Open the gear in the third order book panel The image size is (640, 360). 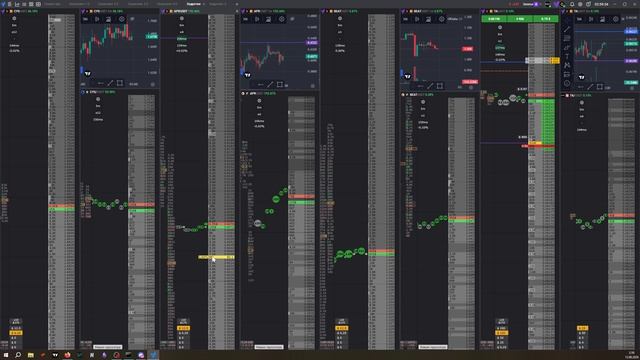[x=182, y=19]
